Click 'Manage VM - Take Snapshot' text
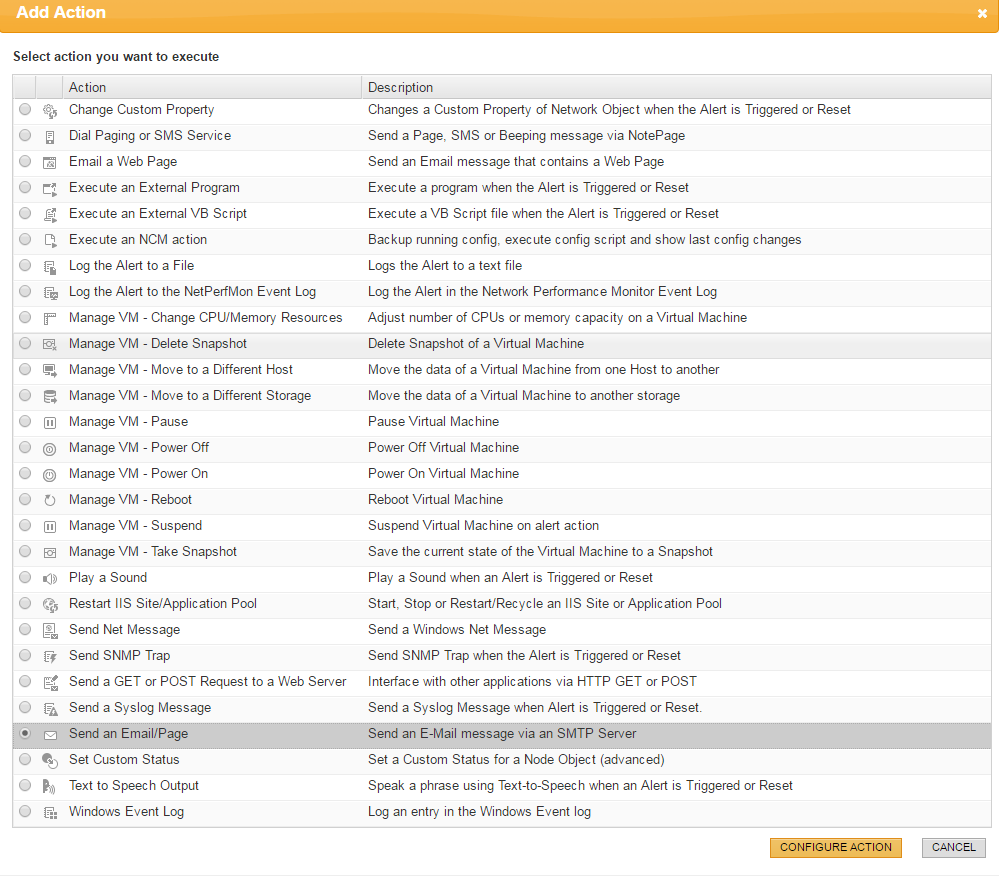The image size is (999, 876). click(x=153, y=551)
